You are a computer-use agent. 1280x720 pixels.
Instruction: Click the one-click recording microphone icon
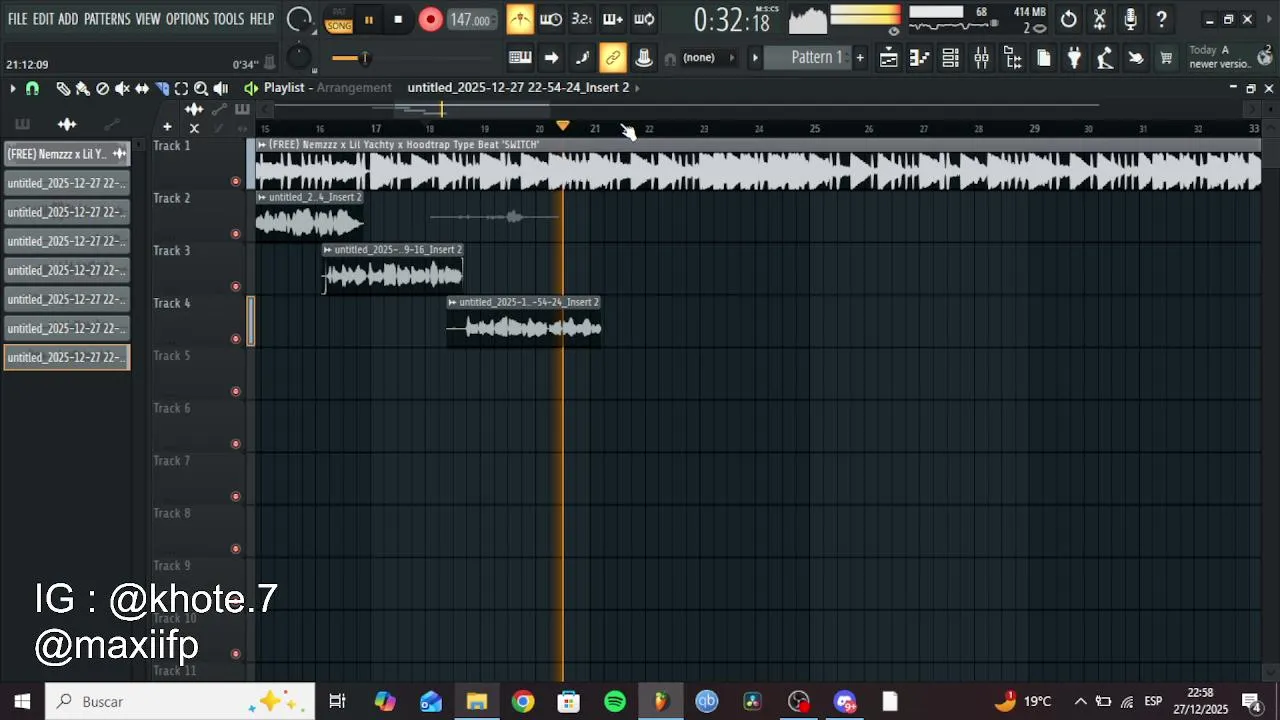(1131, 19)
